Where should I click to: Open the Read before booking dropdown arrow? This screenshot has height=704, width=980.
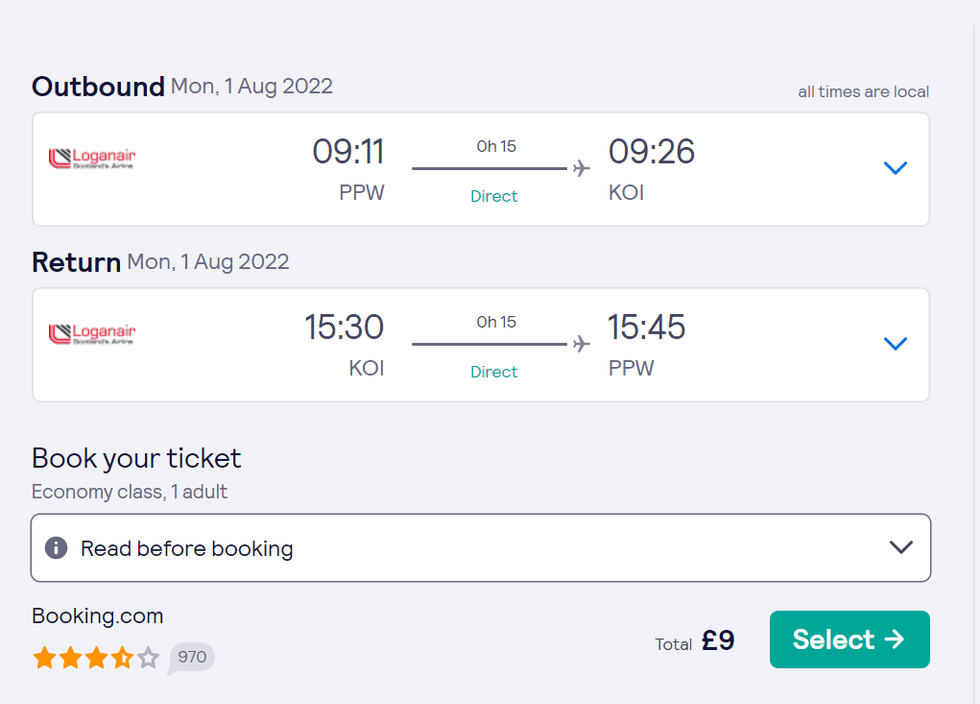click(901, 547)
